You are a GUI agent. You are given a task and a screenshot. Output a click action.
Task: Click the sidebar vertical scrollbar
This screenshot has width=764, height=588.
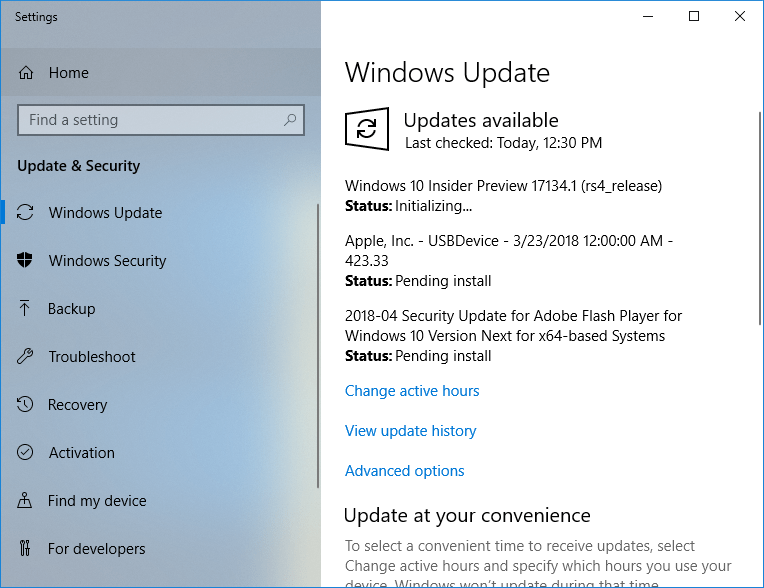[318, 346]
